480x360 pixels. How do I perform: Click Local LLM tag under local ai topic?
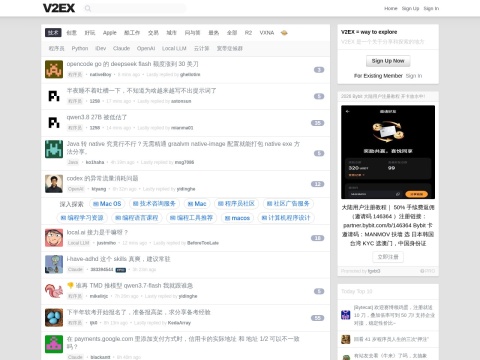(78, 243)
